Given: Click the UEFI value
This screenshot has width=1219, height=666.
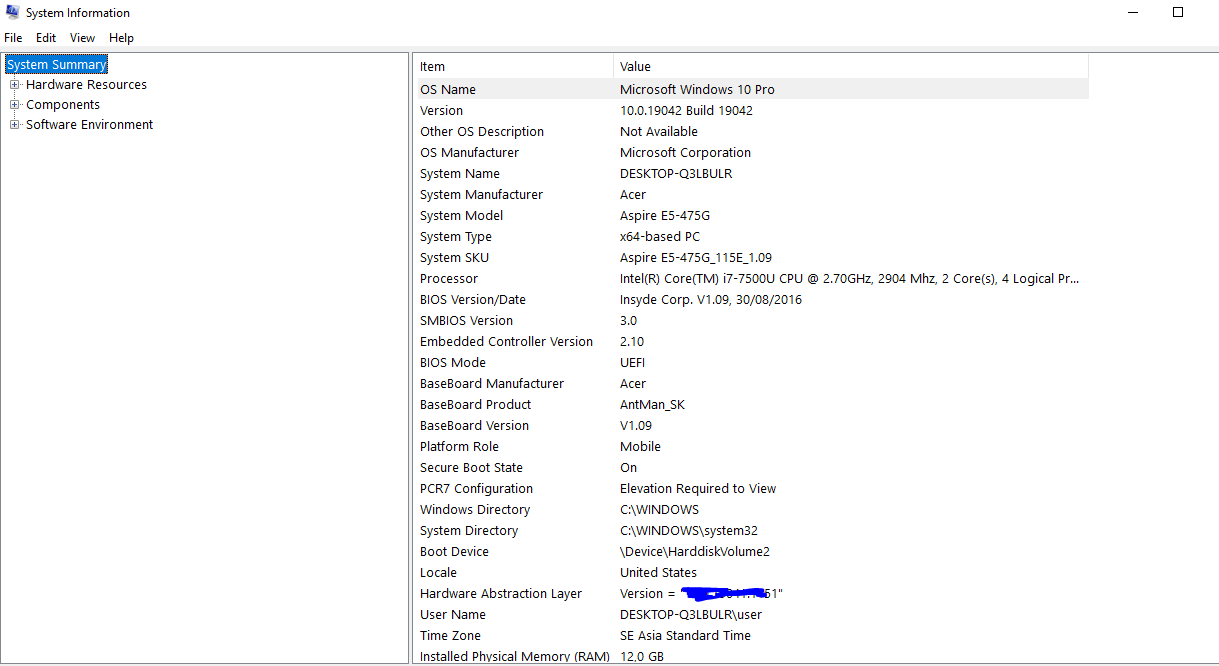Looking at the screenshot, I should pyautogui.click(x=633, y=363).
